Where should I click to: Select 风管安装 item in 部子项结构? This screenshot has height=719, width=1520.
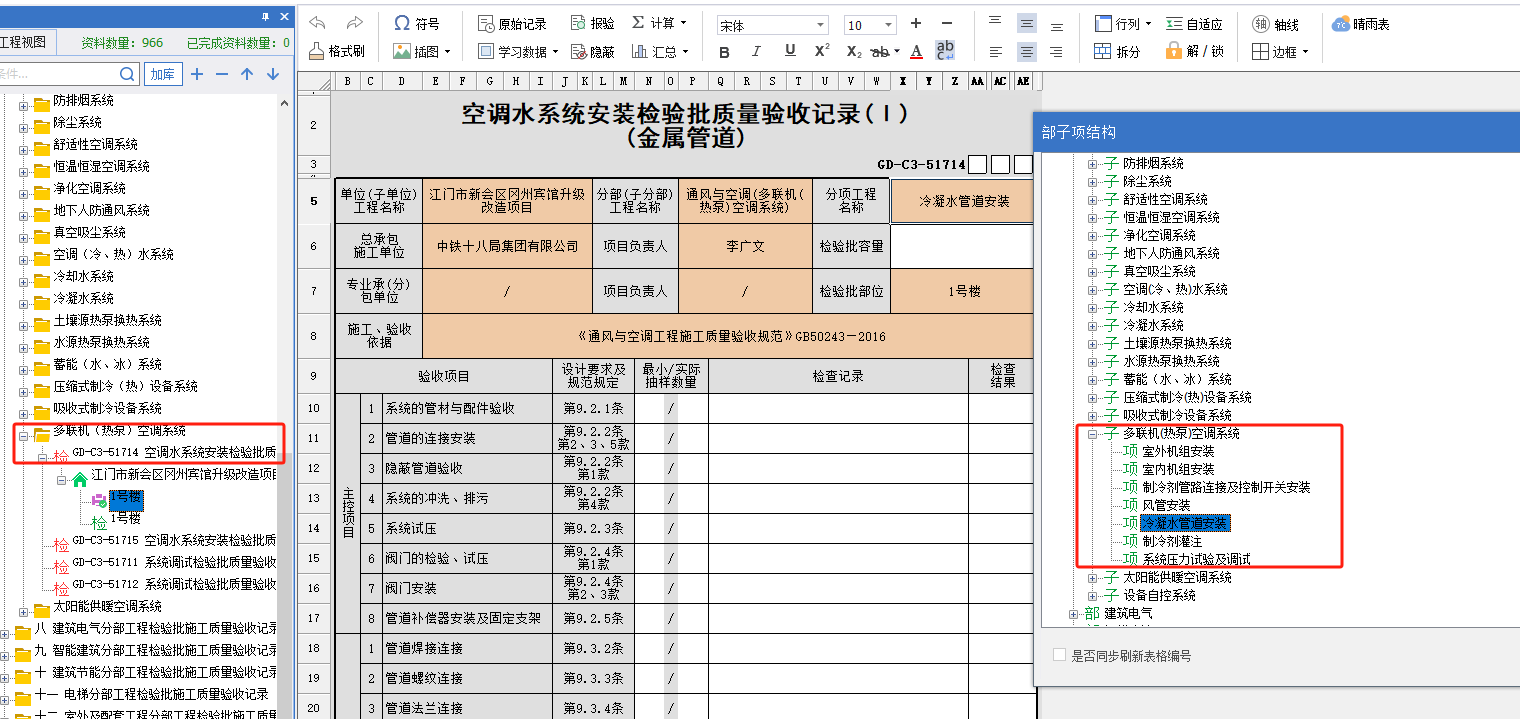click(x=1166, y=505)
